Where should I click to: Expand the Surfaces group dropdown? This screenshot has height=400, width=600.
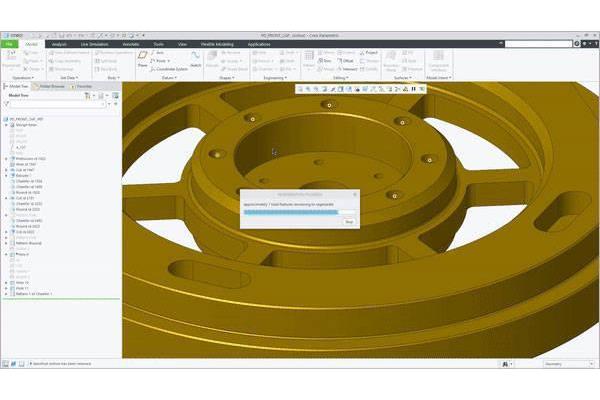pos(403,78)
